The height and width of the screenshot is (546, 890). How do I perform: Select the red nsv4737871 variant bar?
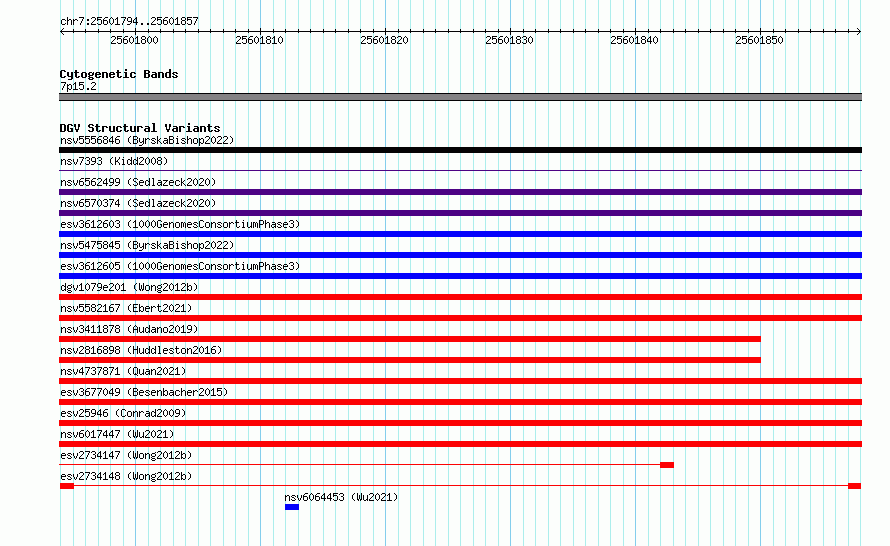click(460, 381)
